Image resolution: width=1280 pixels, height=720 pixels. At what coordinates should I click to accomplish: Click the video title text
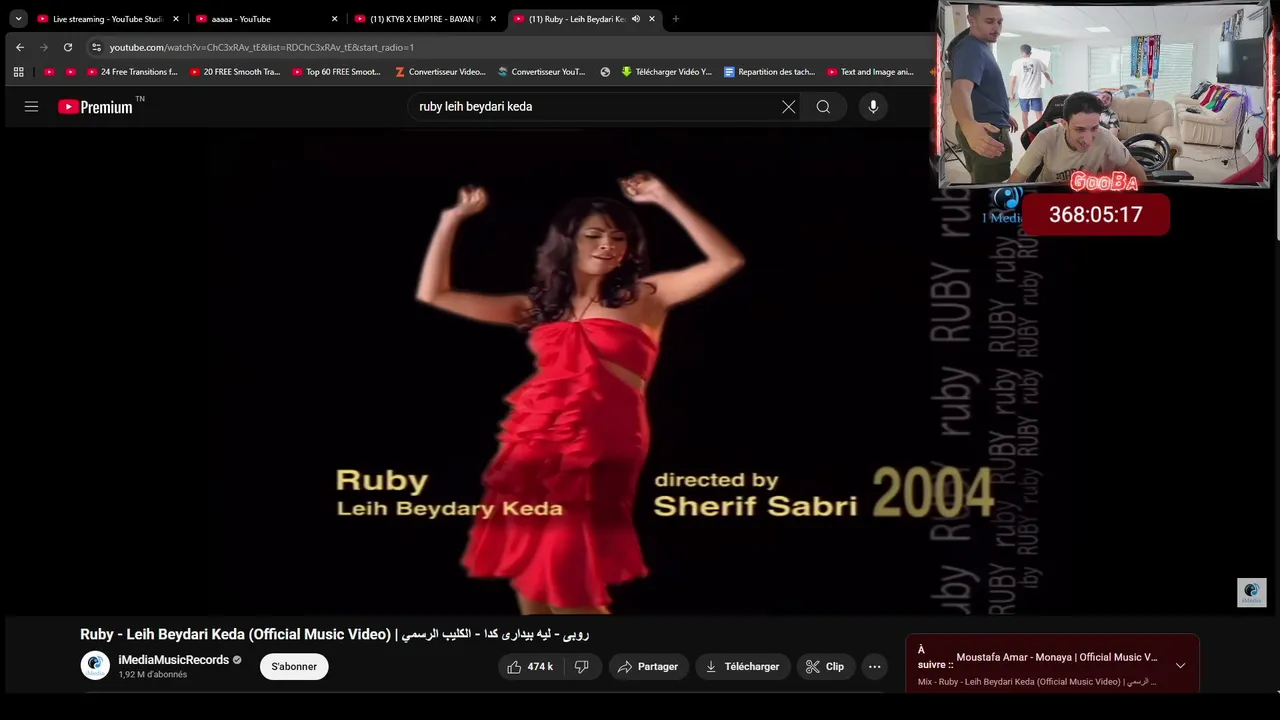click(335, 634)
